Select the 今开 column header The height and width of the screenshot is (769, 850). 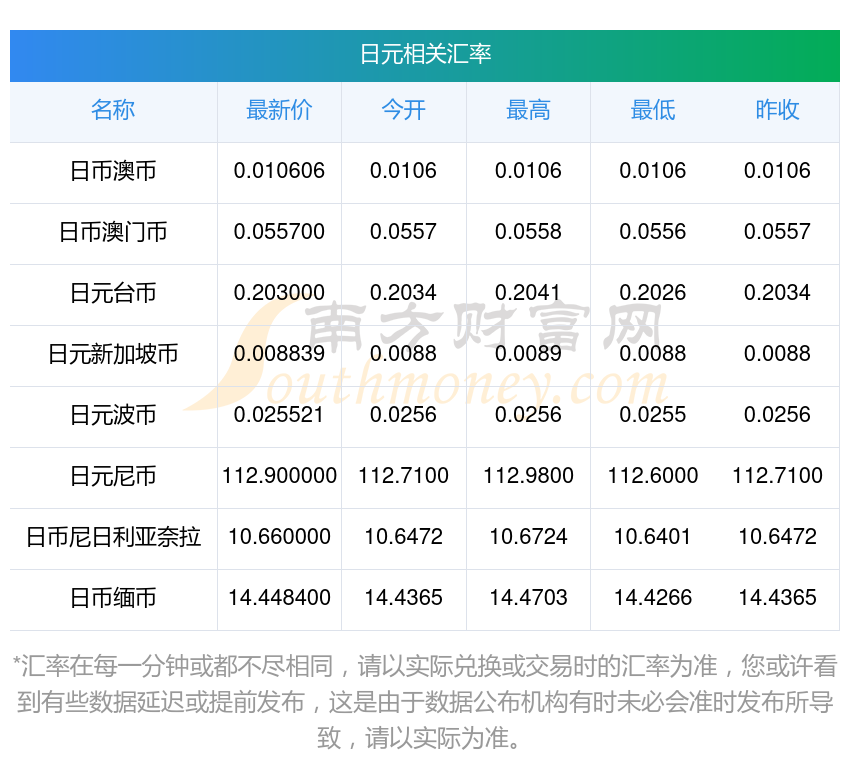[x=403, y=110]
